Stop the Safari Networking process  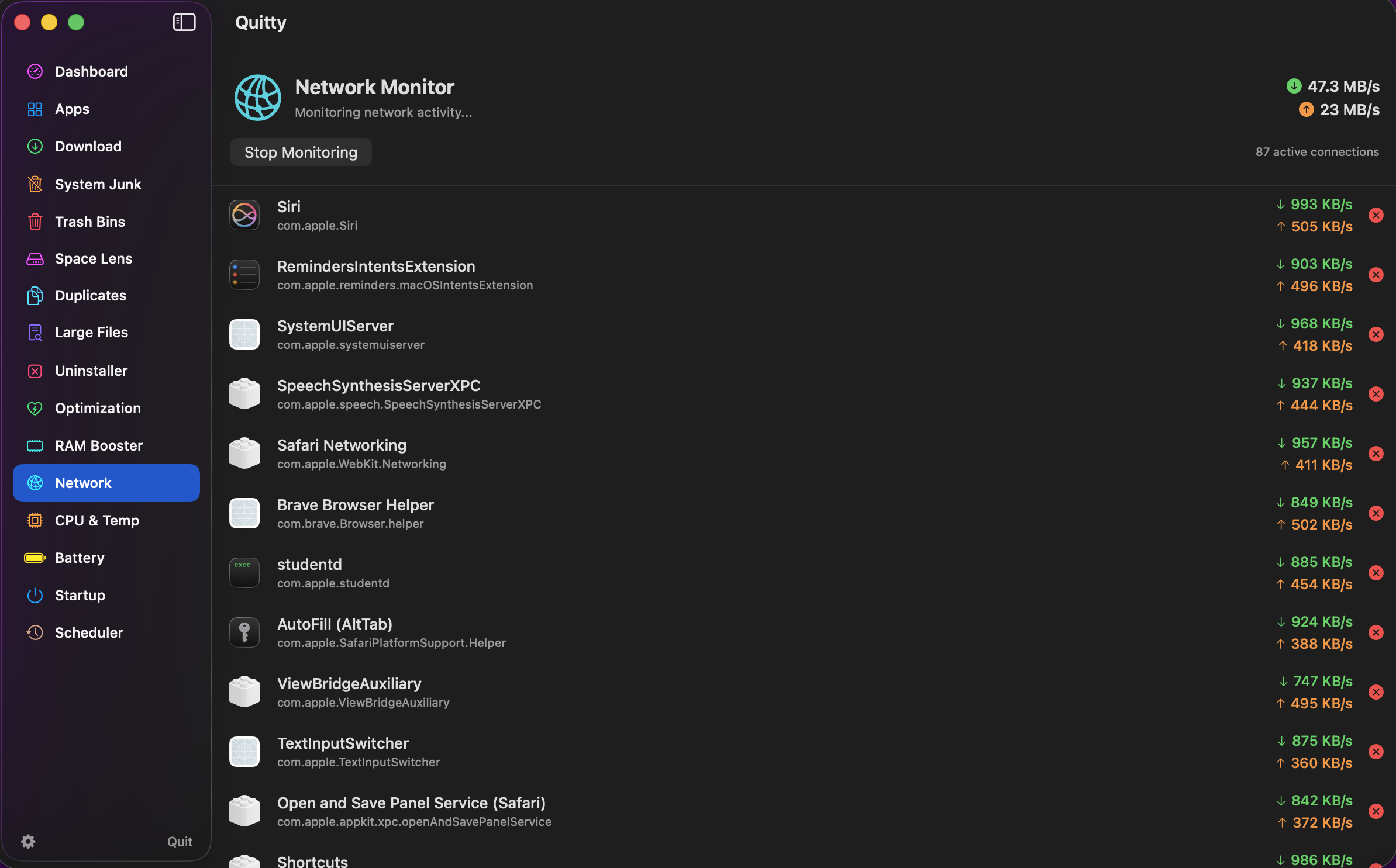tap(1376, 454)
